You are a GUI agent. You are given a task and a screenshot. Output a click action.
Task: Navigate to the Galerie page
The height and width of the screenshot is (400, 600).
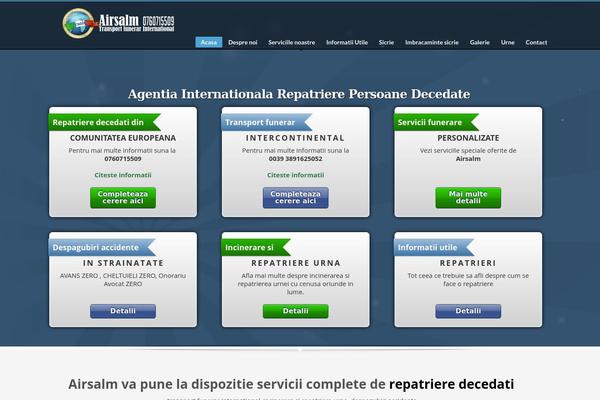pos(480,42)
